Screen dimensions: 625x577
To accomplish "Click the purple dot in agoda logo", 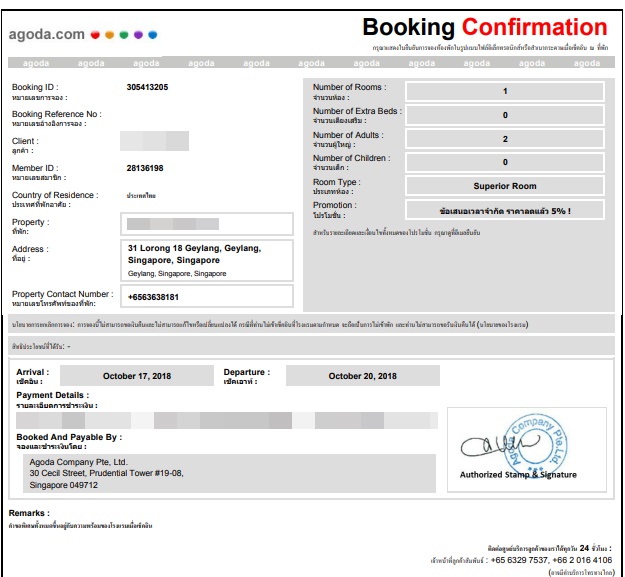I will coord(138,35).
